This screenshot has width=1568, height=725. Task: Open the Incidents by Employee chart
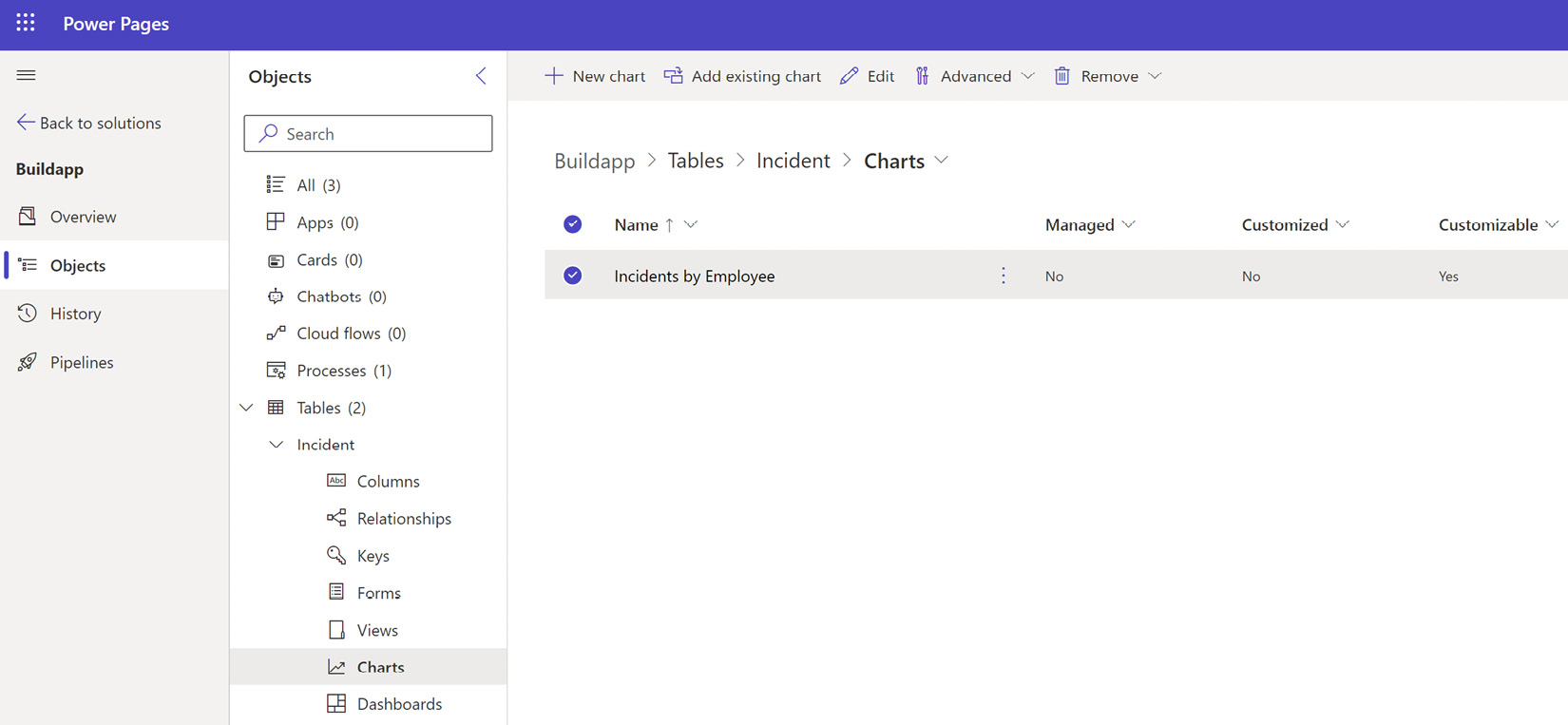tap(695, 276)
